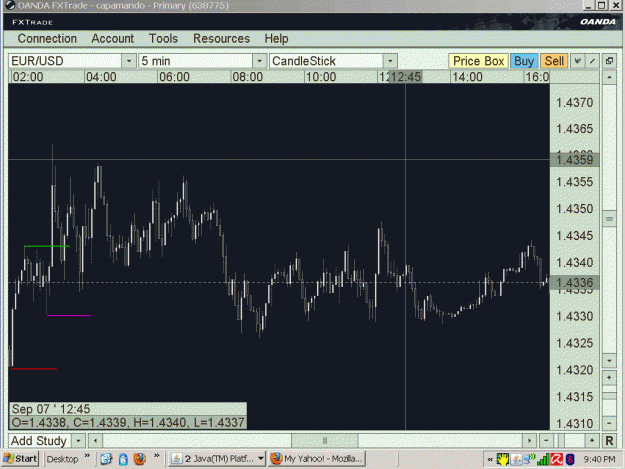Viewport: 625px width, 469px height.
Task: Click the vertical zoom out minus button
Action: (609, 423)
